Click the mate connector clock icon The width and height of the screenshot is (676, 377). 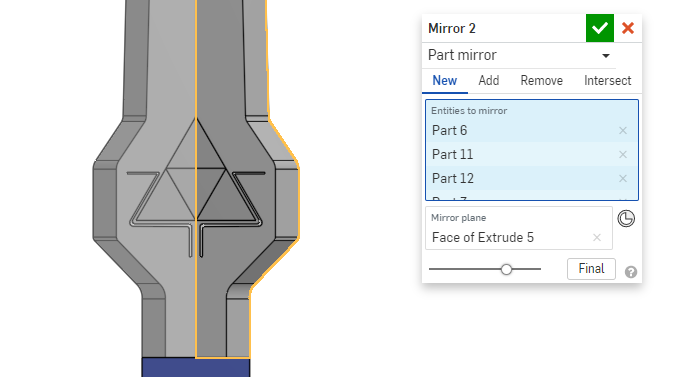tap(626, 219)
